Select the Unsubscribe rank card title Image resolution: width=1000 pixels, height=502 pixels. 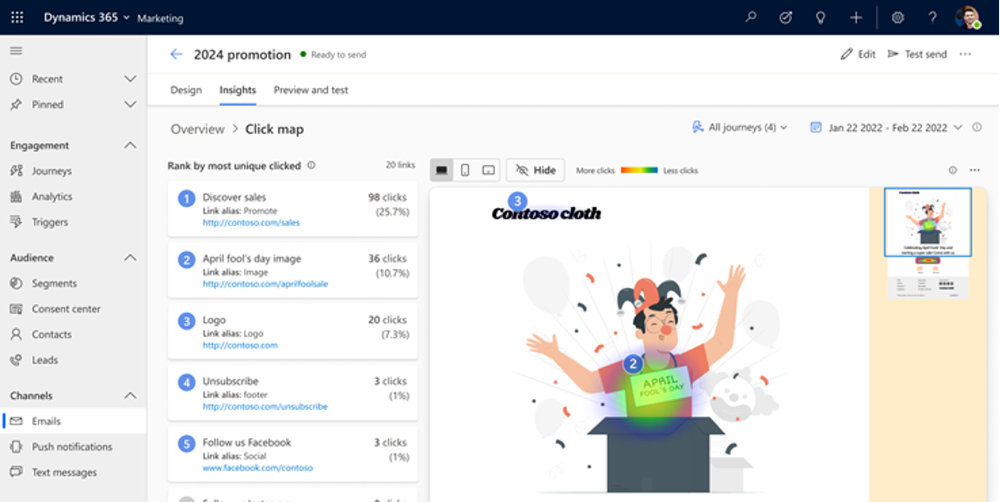pos(230,381)
